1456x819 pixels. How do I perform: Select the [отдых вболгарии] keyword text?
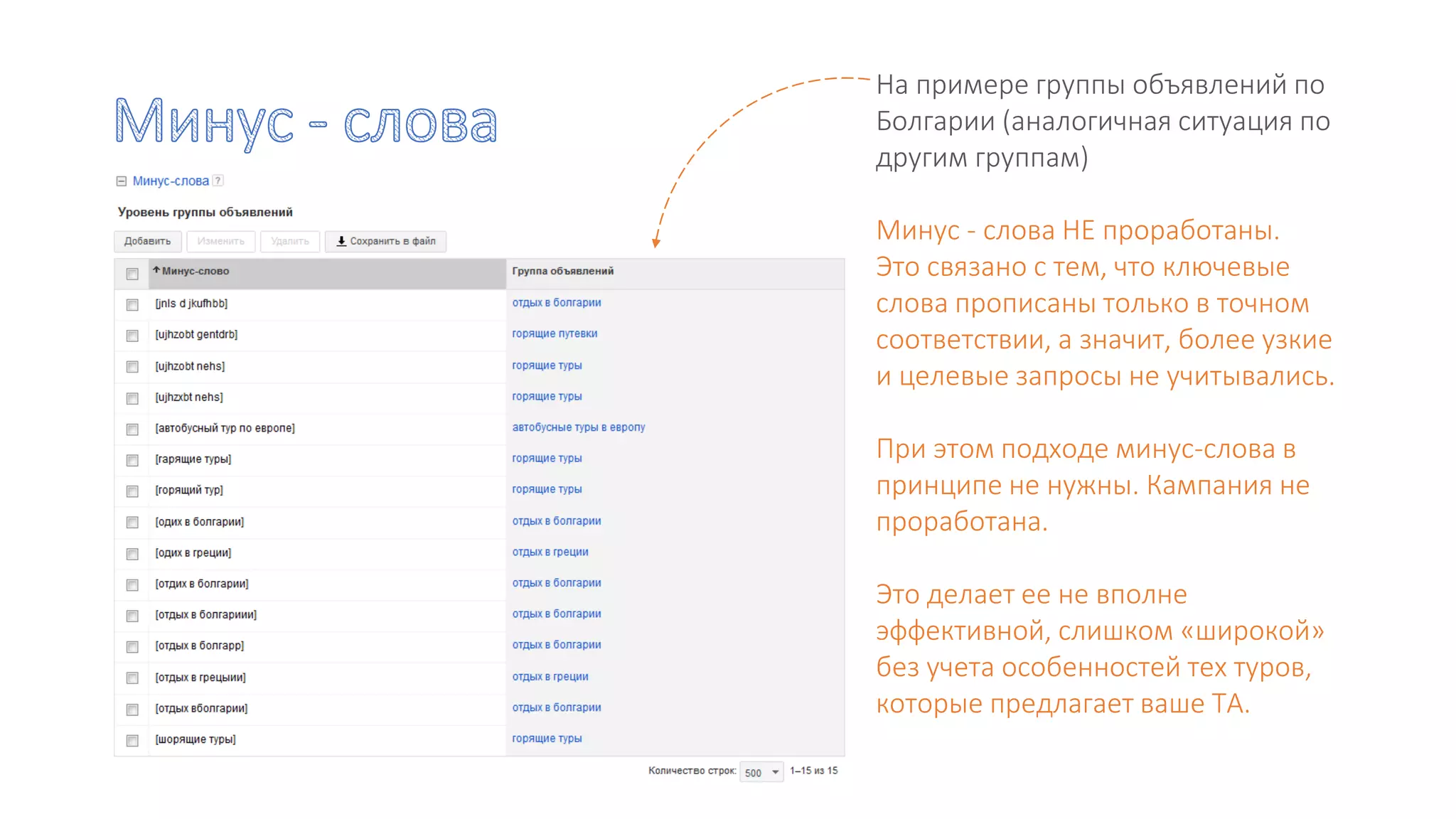[201, 709]
